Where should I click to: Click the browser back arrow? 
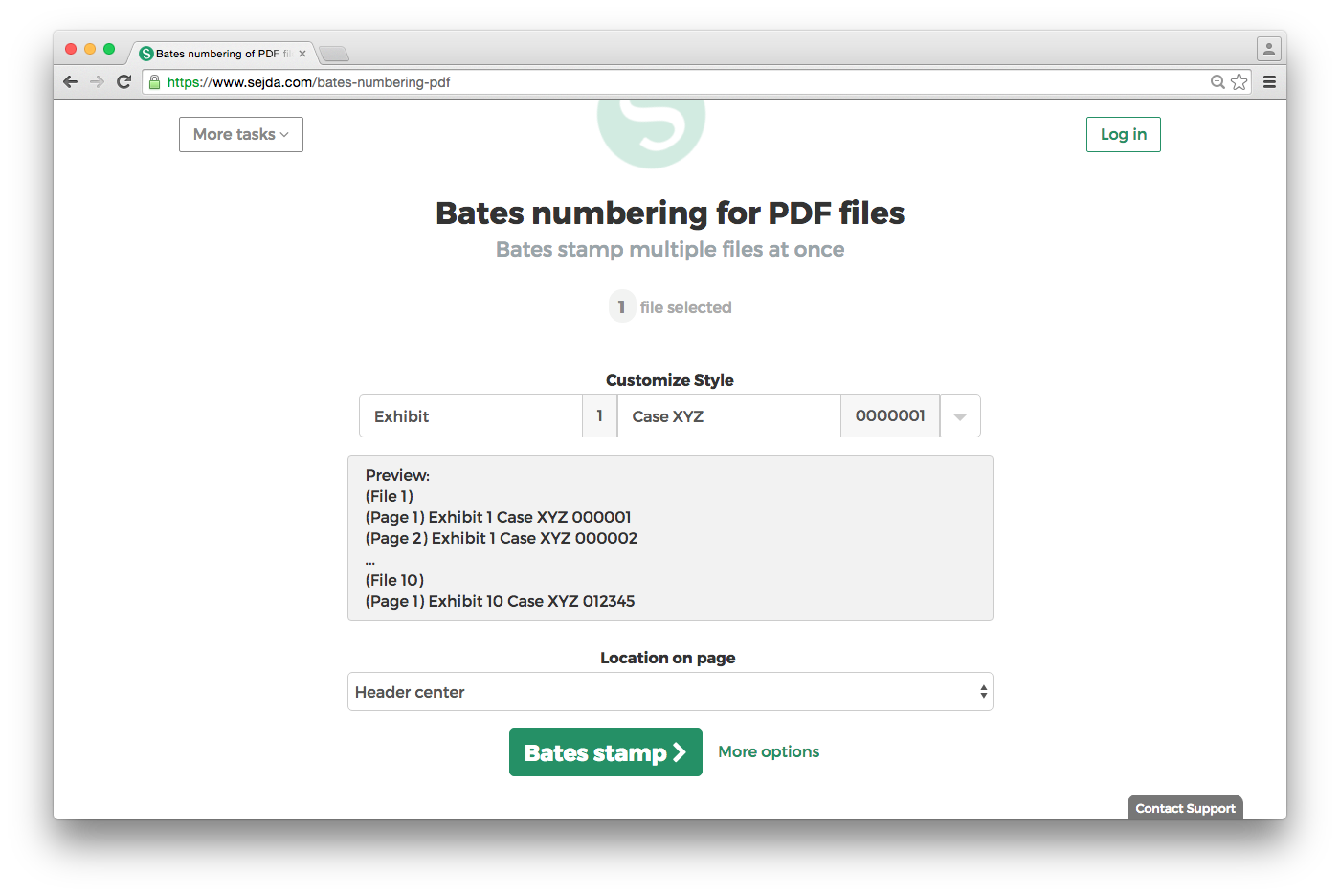(x=70, y=82)
